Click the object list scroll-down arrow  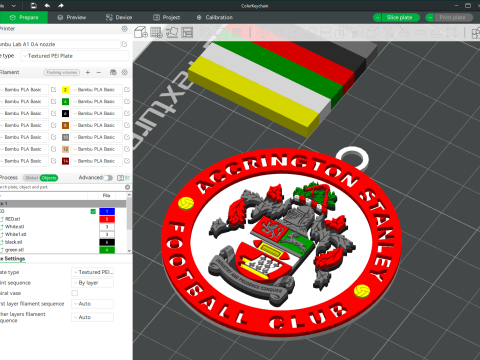[x=129, y=251]
